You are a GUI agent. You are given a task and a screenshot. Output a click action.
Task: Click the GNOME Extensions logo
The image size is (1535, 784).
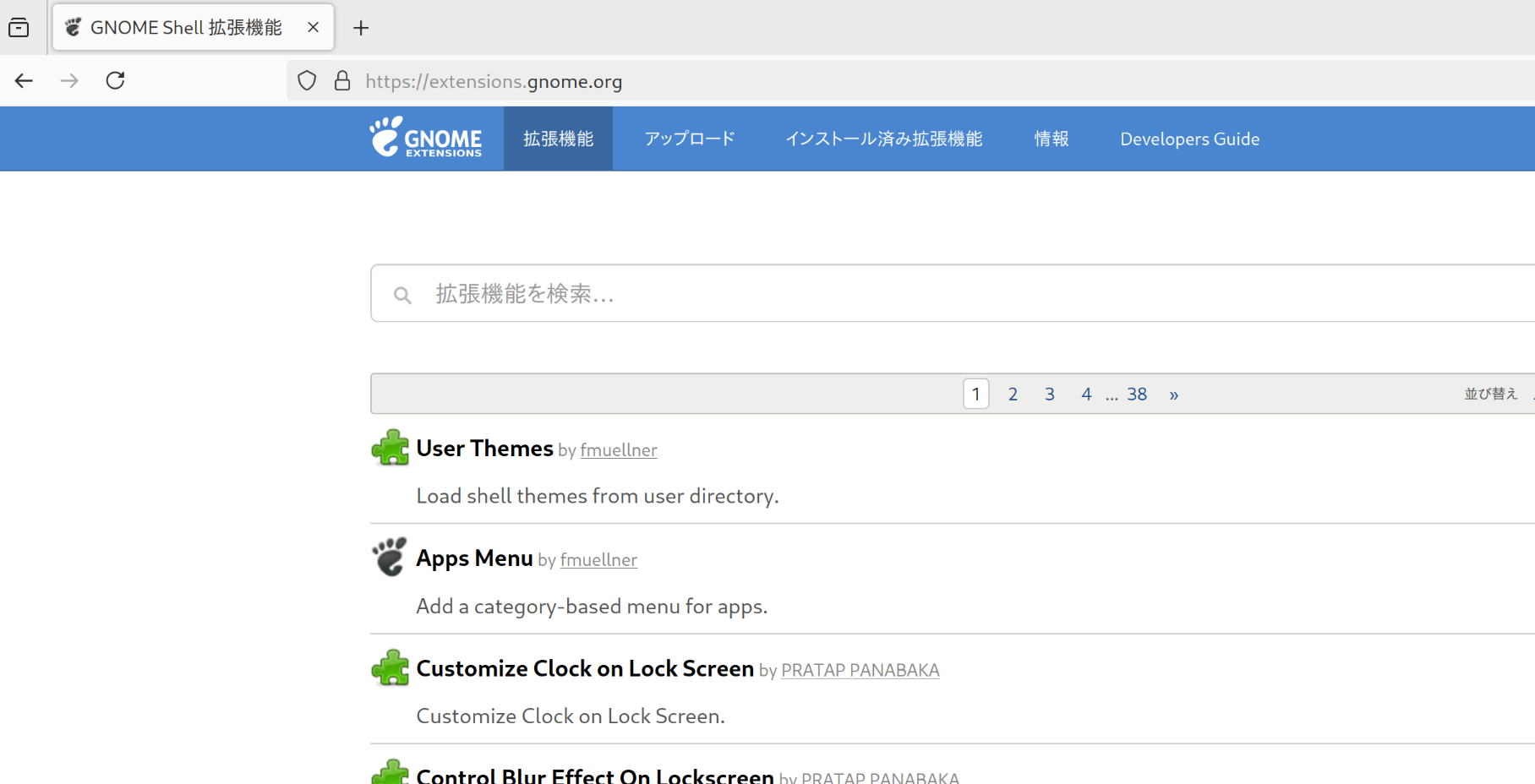[425, 138]
